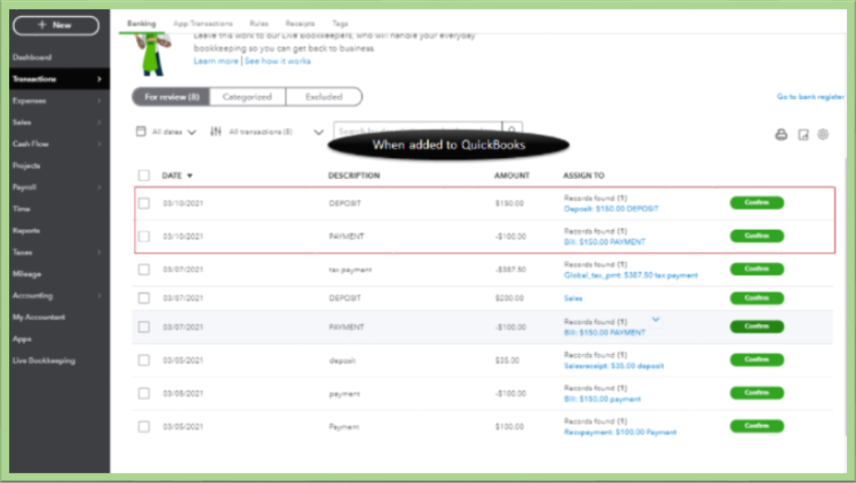This screenshot has height=483, width=856.
Task: Open Live Bookkeeping in the sidebar
Action: (x=44, y=361)
